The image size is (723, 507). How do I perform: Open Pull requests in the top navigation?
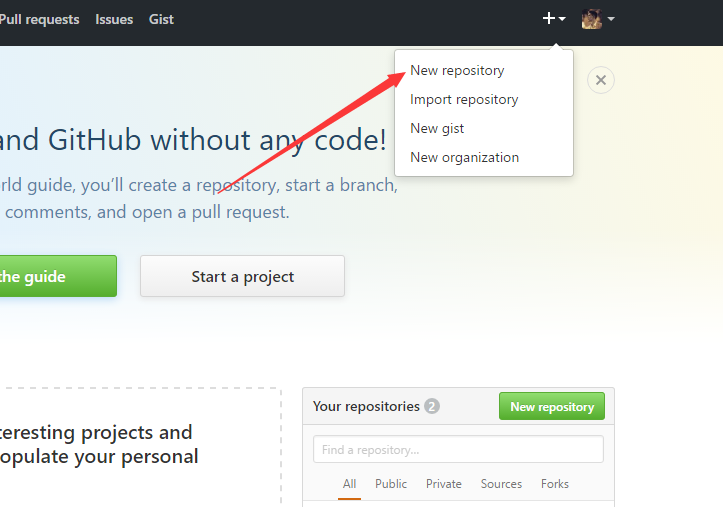39,19
